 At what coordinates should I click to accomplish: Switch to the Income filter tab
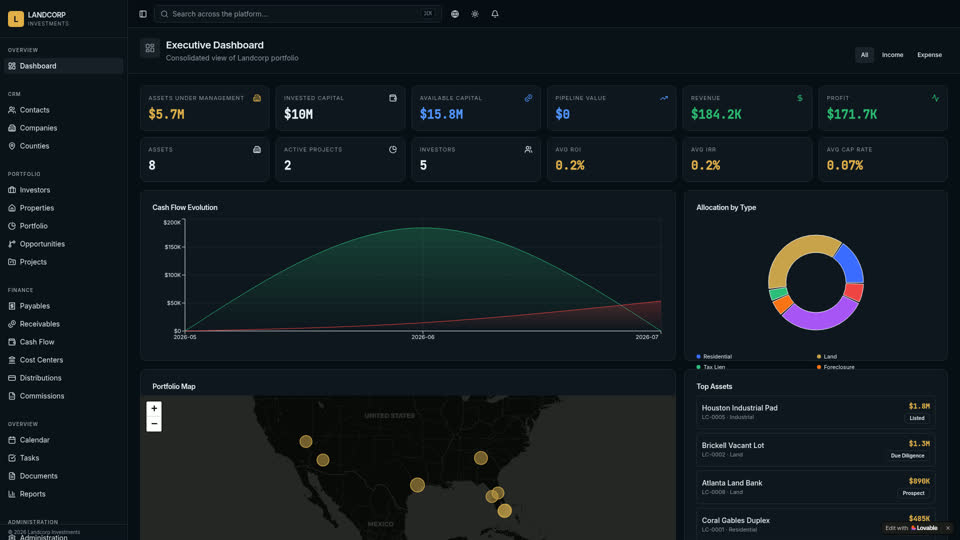point(893,55)
